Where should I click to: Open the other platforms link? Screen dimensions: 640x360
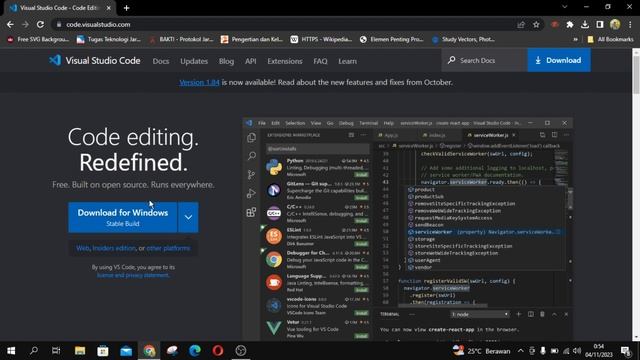coord(168,248)
